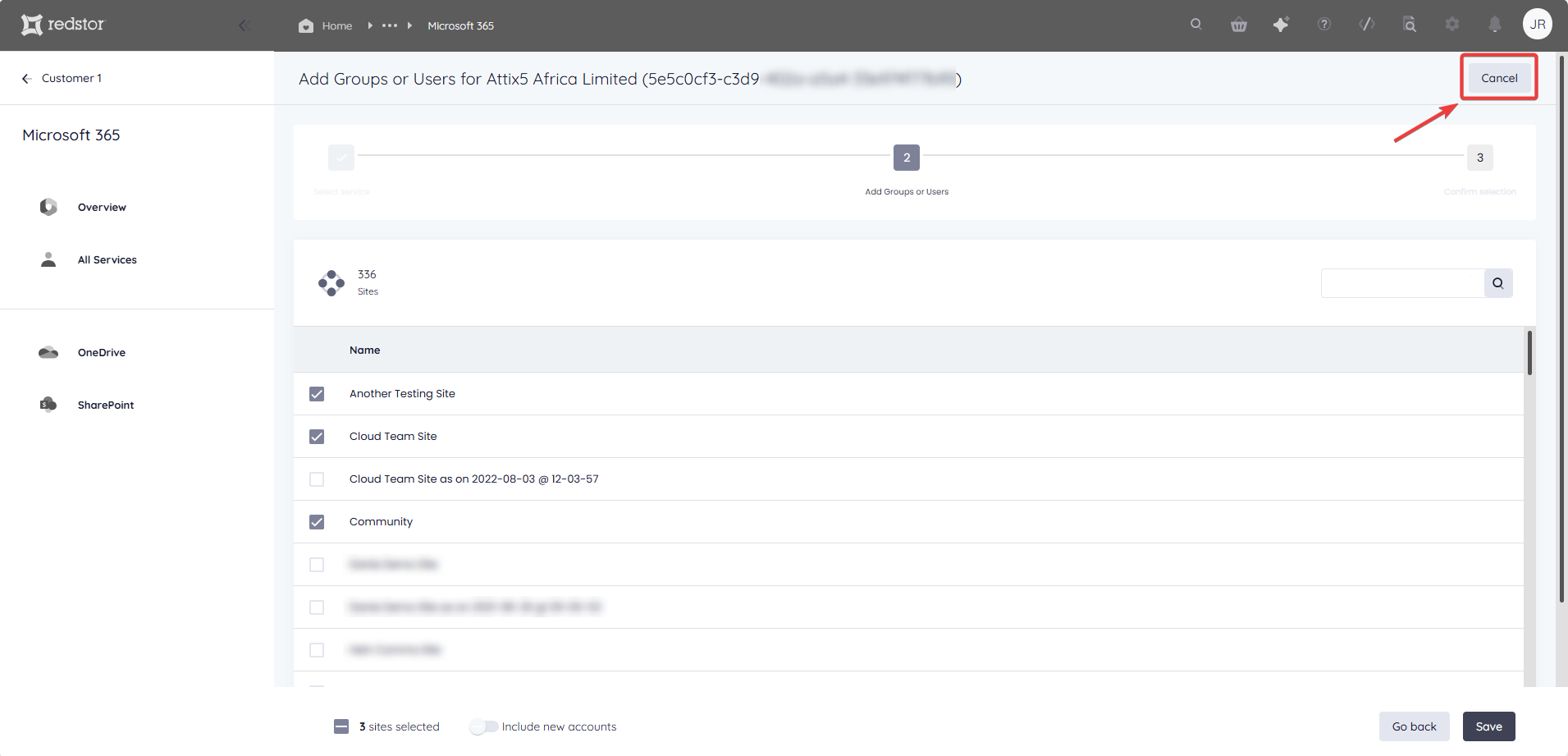Check the first blurred site below Community
Viewport: 1568px width, 756px height.
pos(317,565)
